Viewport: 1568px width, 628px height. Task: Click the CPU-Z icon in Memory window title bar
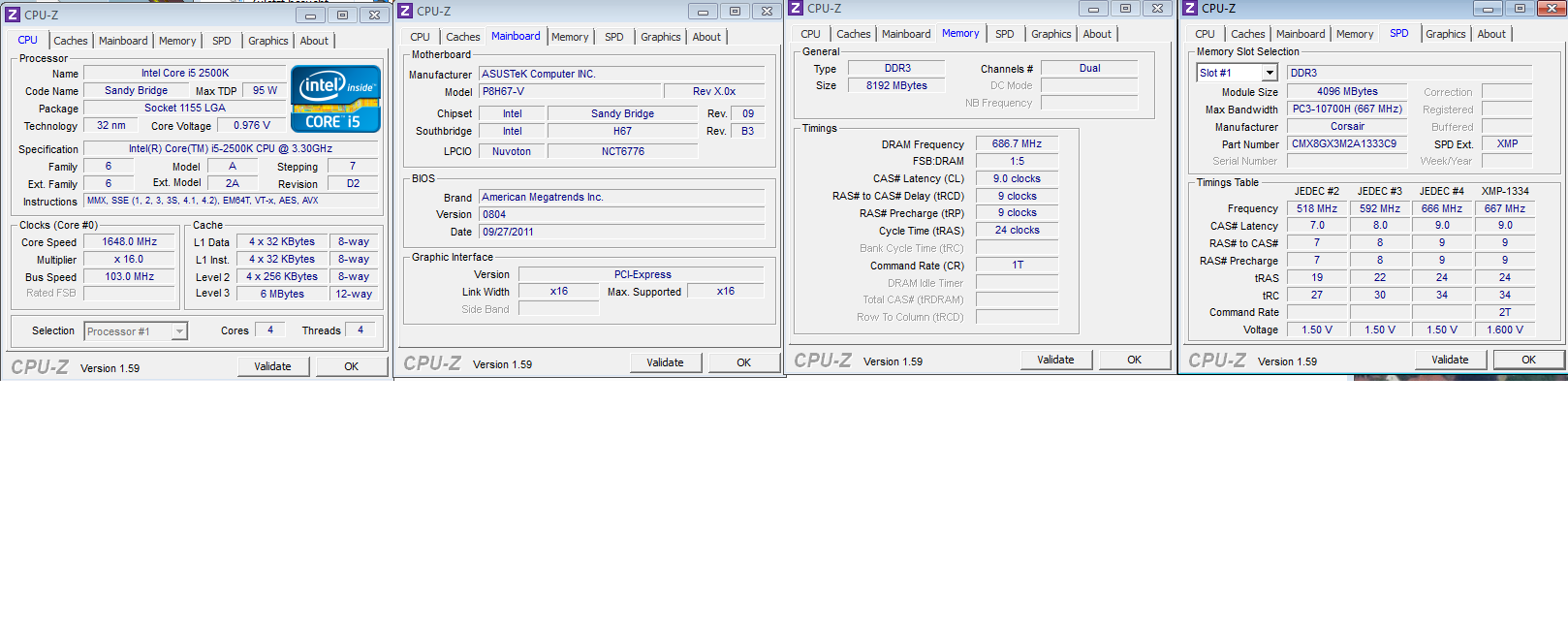pos(796,8)
